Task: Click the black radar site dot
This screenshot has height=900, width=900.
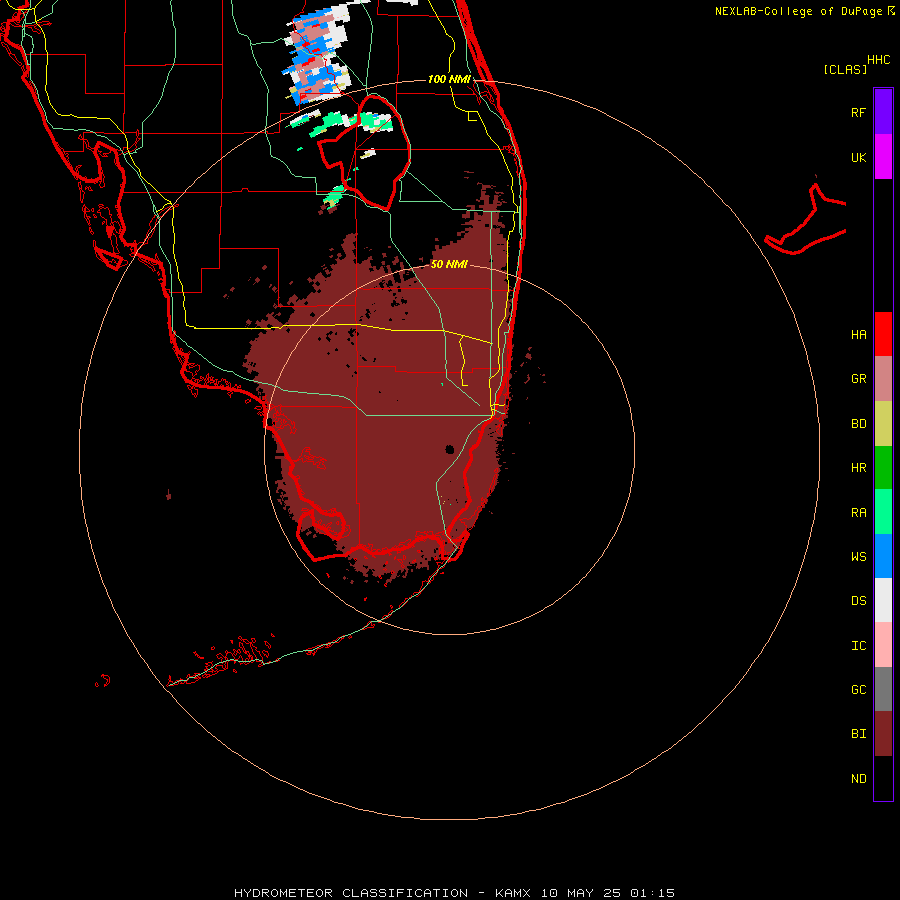Action: [x=449, y=449]
